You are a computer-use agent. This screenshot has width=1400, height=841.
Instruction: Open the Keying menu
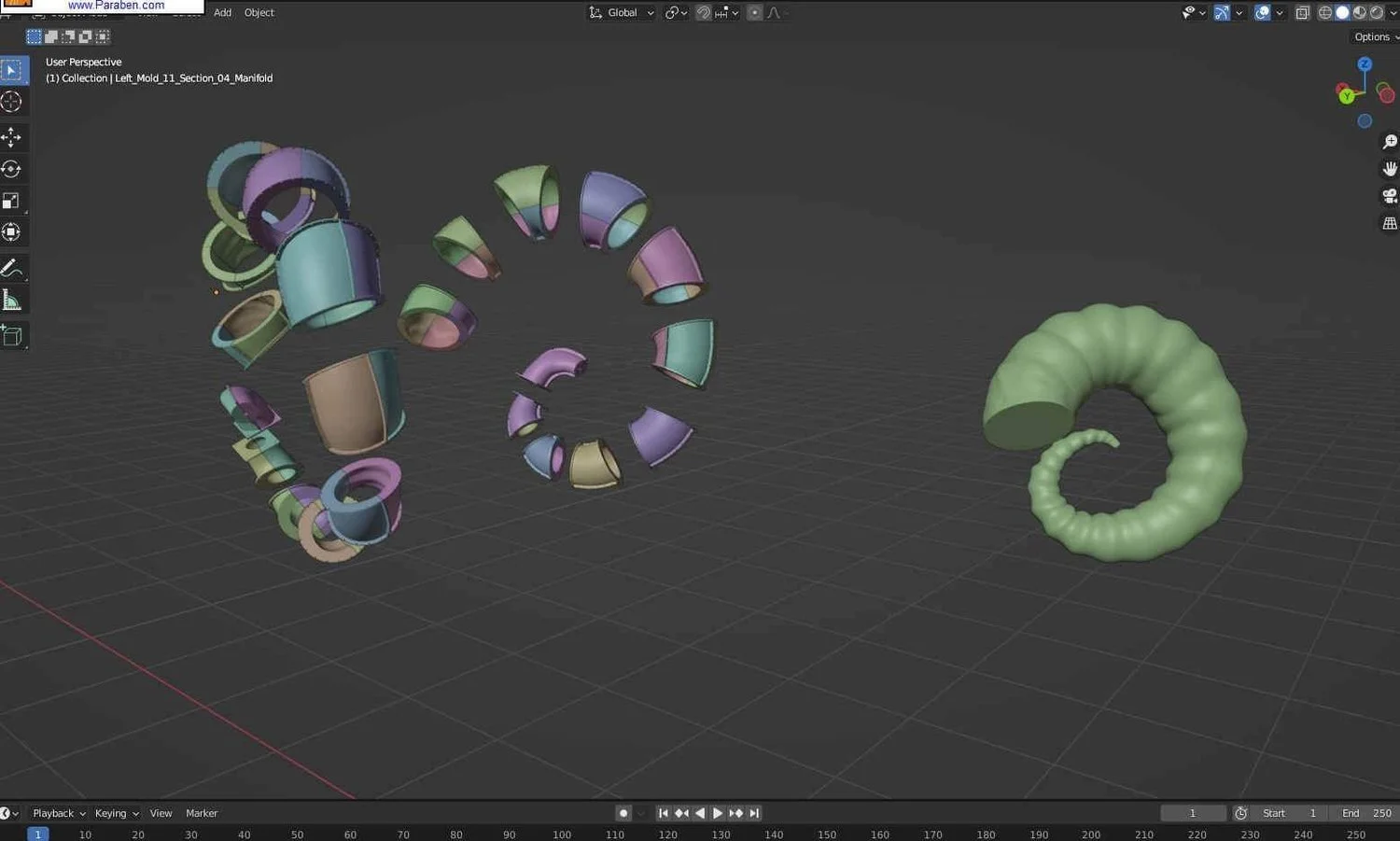click(117, 813)
